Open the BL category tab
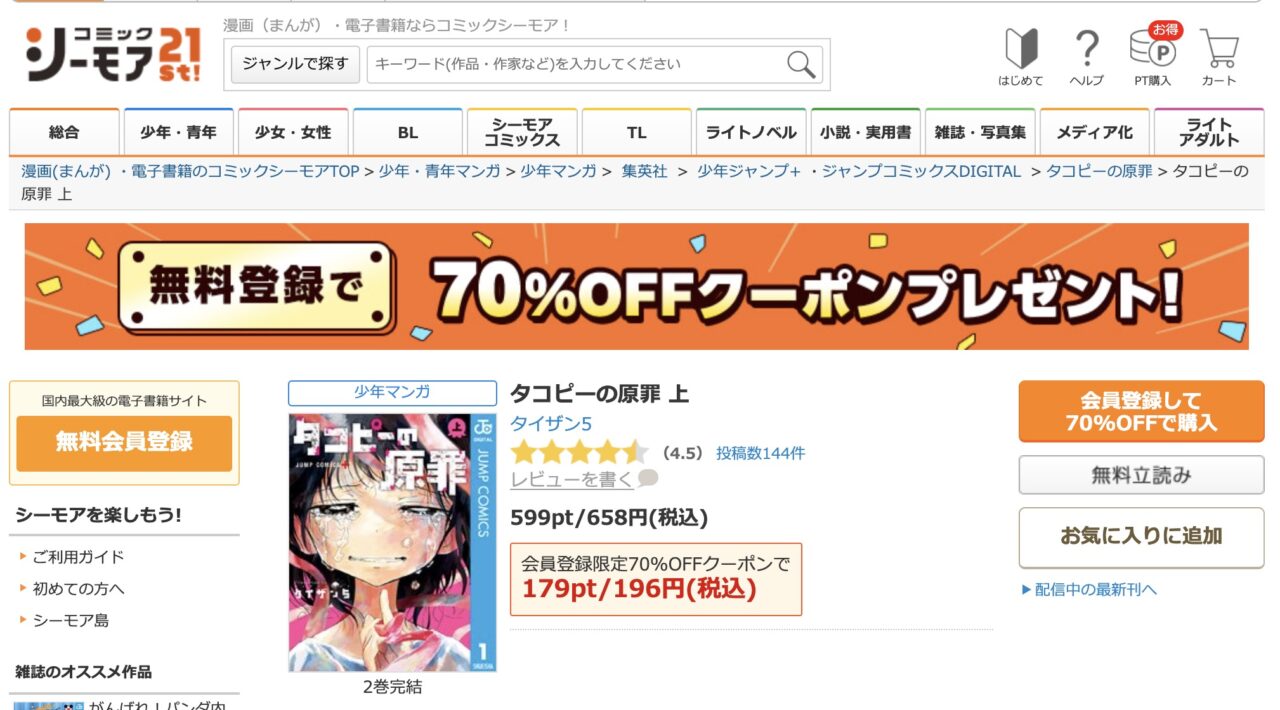Viewport: 1280px width, 710px height. [x=407, y=133]
